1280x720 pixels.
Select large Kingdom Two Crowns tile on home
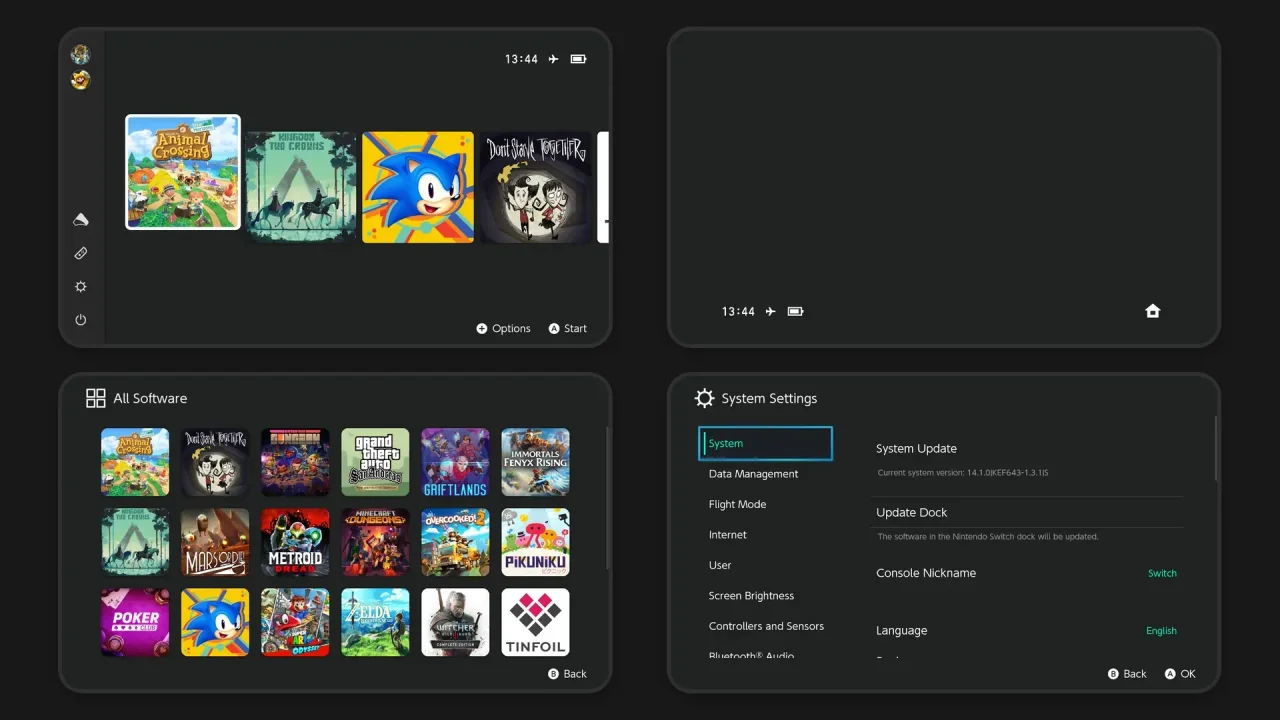(x=301, y=187)
